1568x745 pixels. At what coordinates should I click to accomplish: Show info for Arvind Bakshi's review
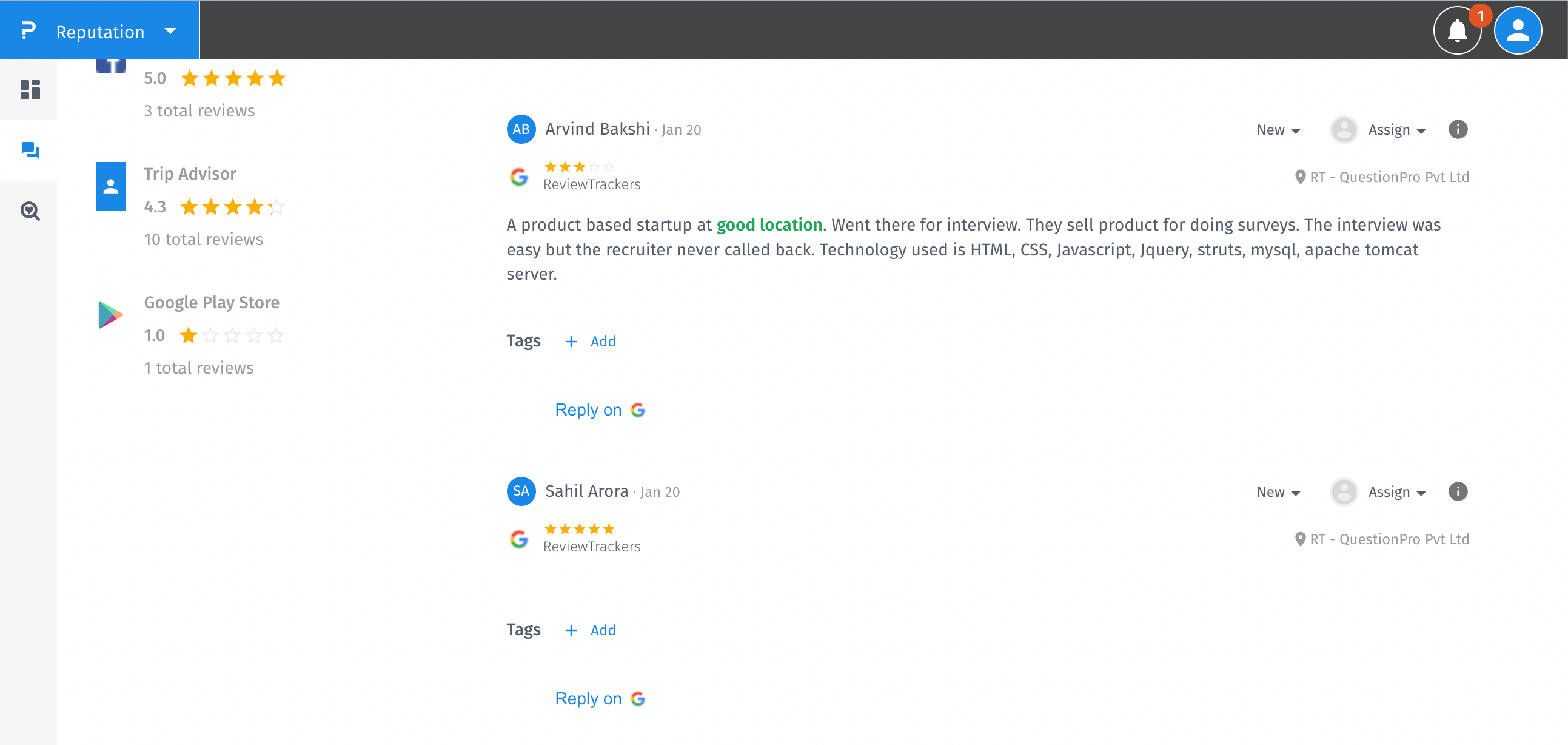point(1458,129)
